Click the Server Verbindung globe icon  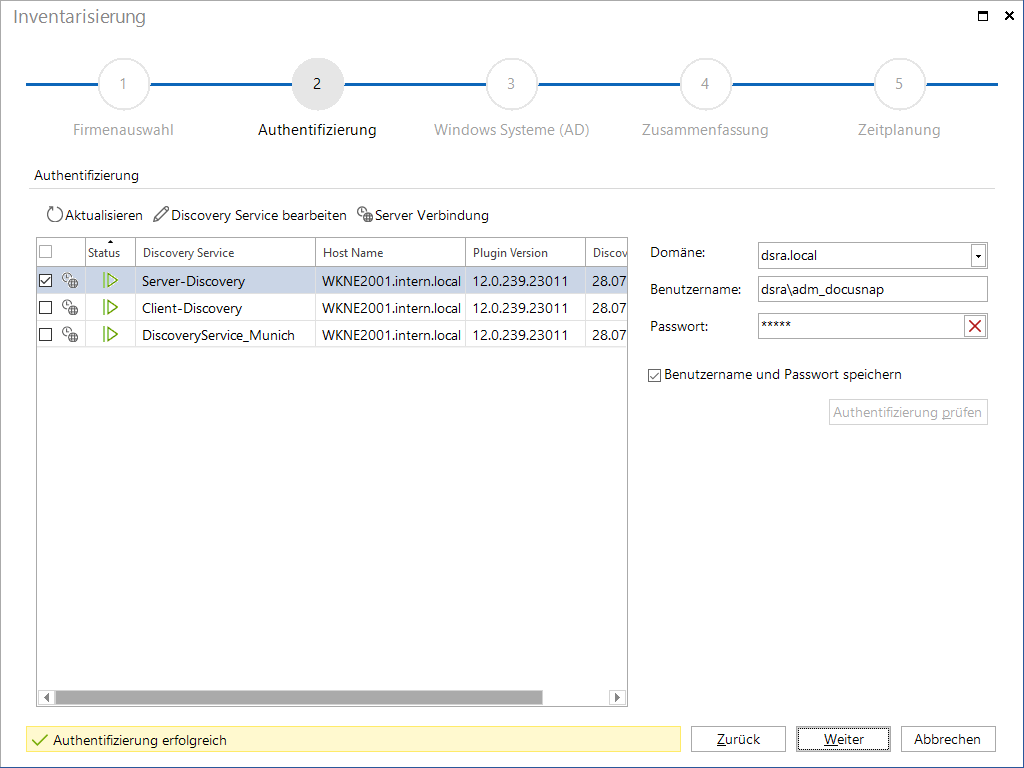click(x=364, y=214)
